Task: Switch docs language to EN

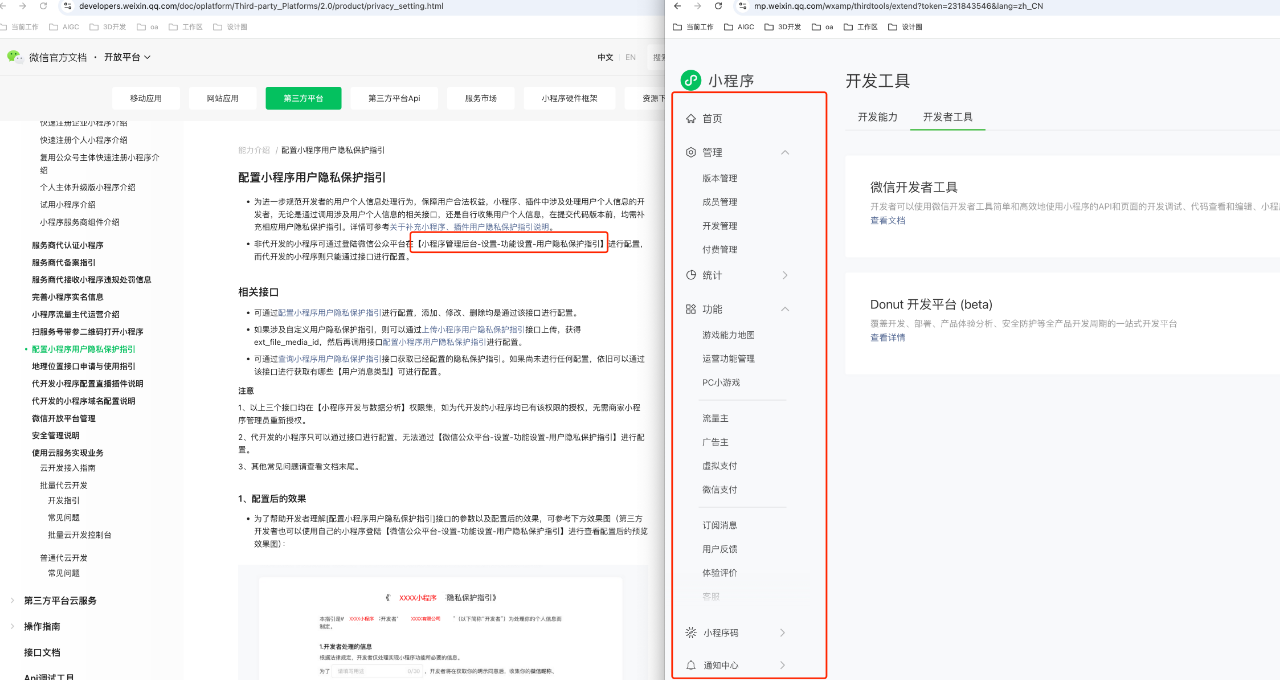Action: coord(630,57)
